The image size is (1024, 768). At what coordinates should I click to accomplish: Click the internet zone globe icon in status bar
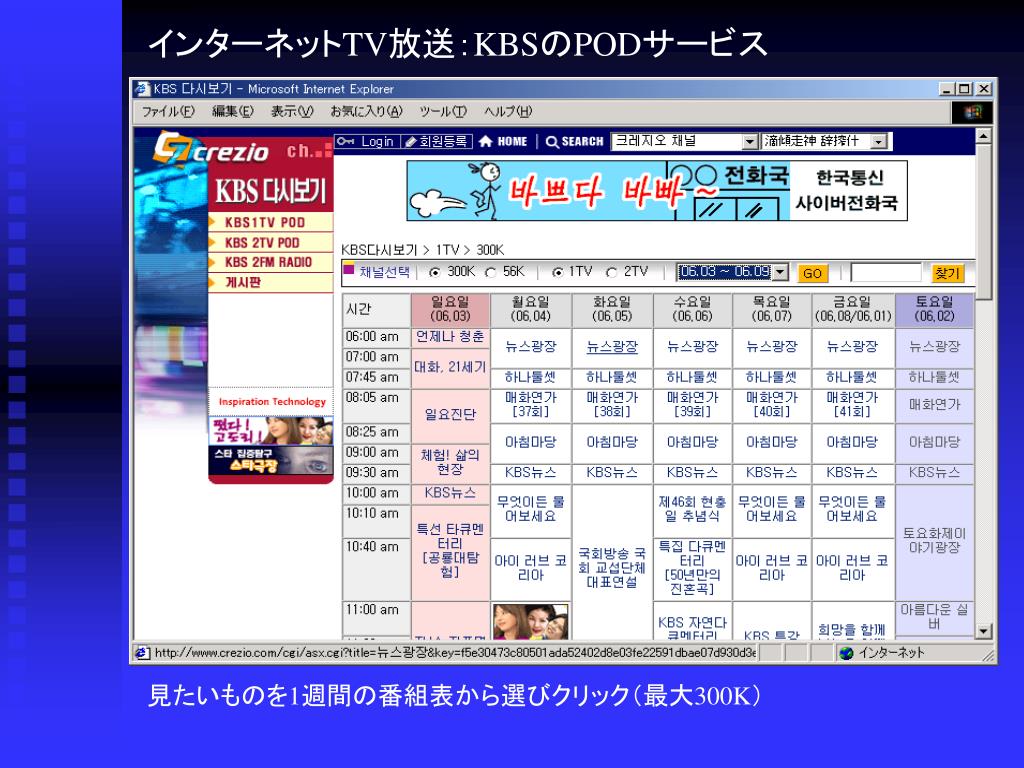click(x=846, y=652)
